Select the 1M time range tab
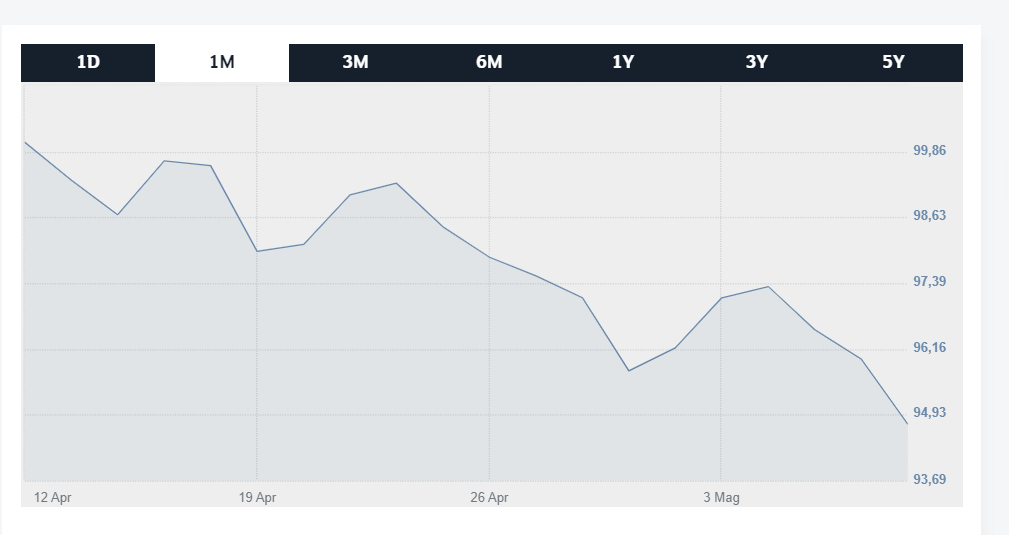1009x535 pixels. [222, 62]
